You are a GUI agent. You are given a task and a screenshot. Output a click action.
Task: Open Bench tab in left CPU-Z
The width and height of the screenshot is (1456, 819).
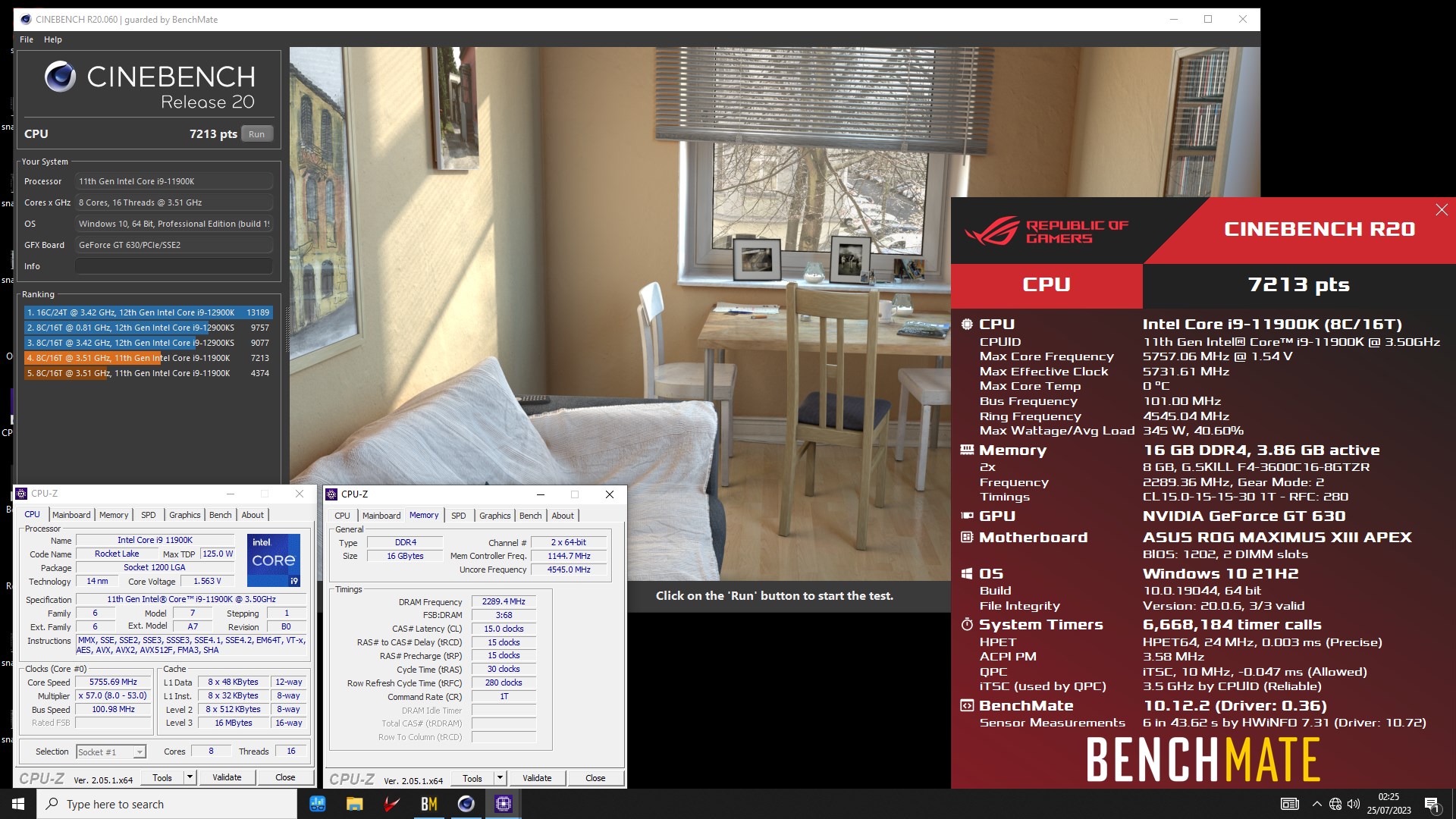coord(221,515)
